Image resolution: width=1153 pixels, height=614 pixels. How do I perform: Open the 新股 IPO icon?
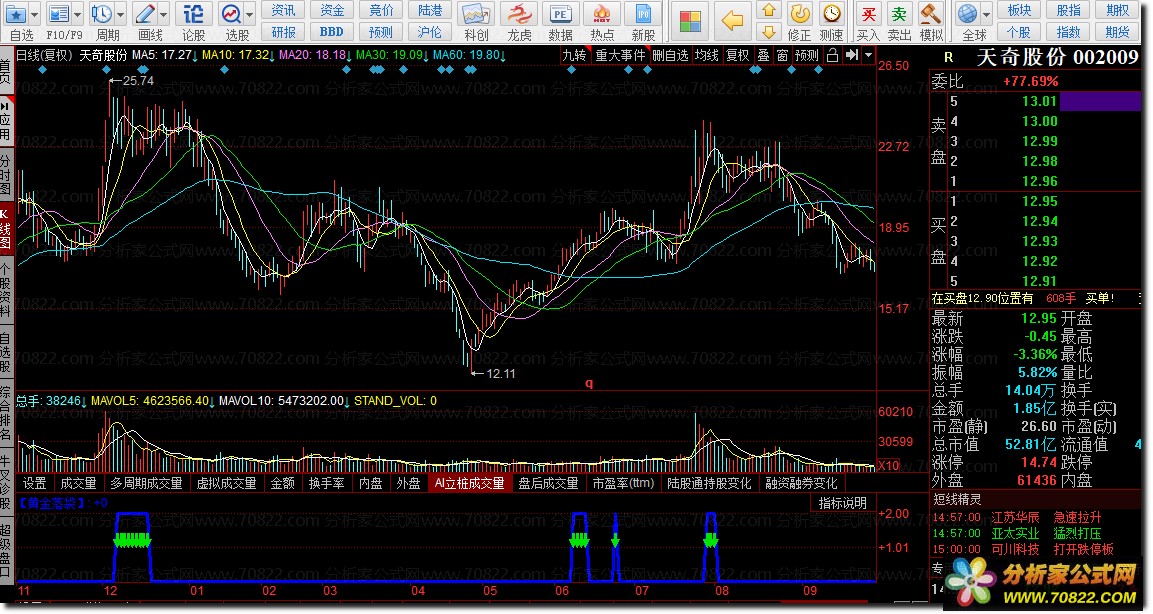tap(643, 15)
